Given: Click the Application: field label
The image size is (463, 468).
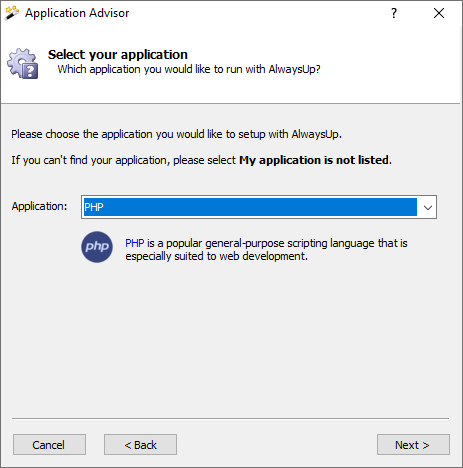Looking at the screenshot, I should (39, 206).
